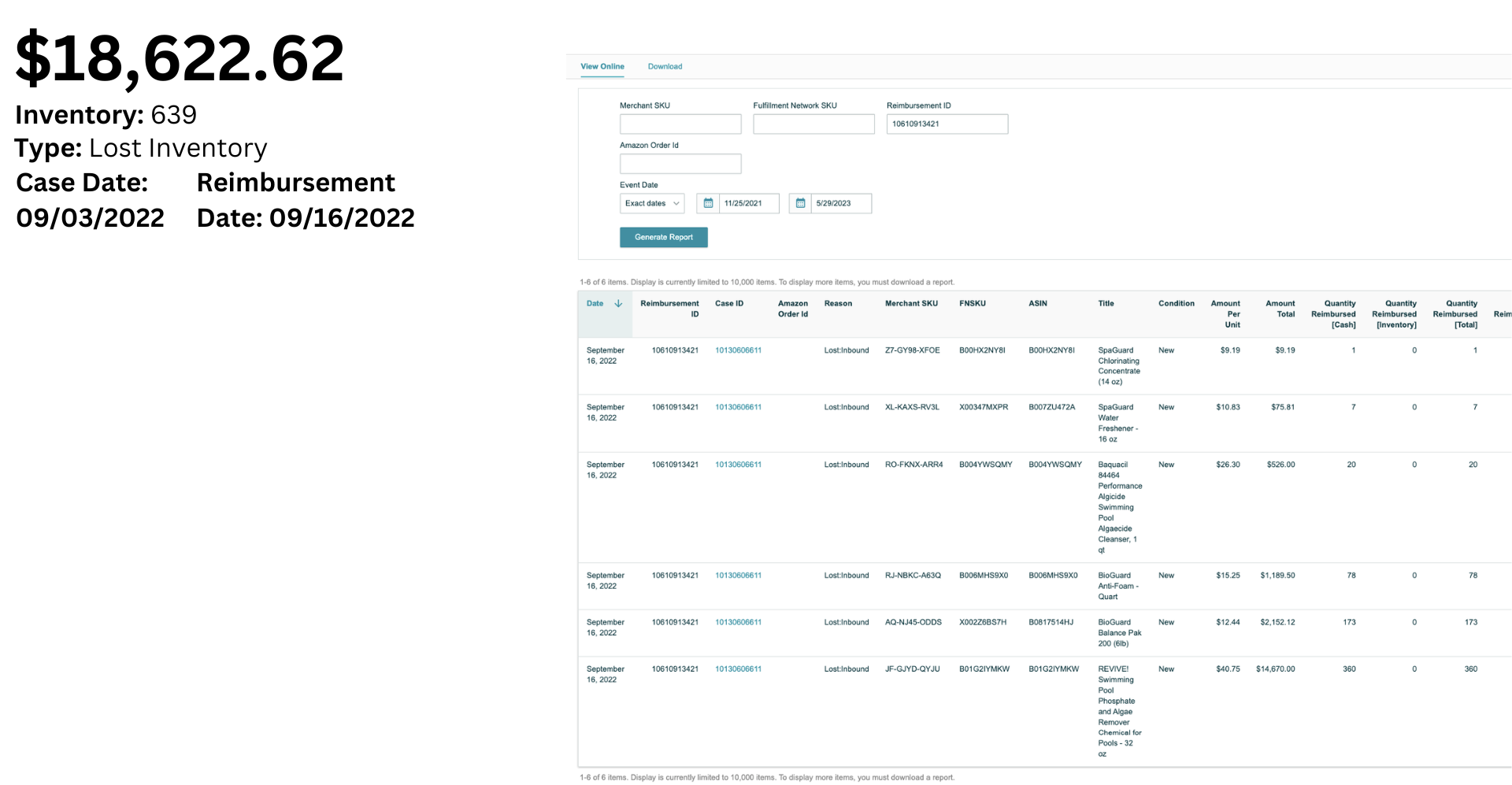
Task: Switch to the View Online tab
Action: tap(602, 66)
